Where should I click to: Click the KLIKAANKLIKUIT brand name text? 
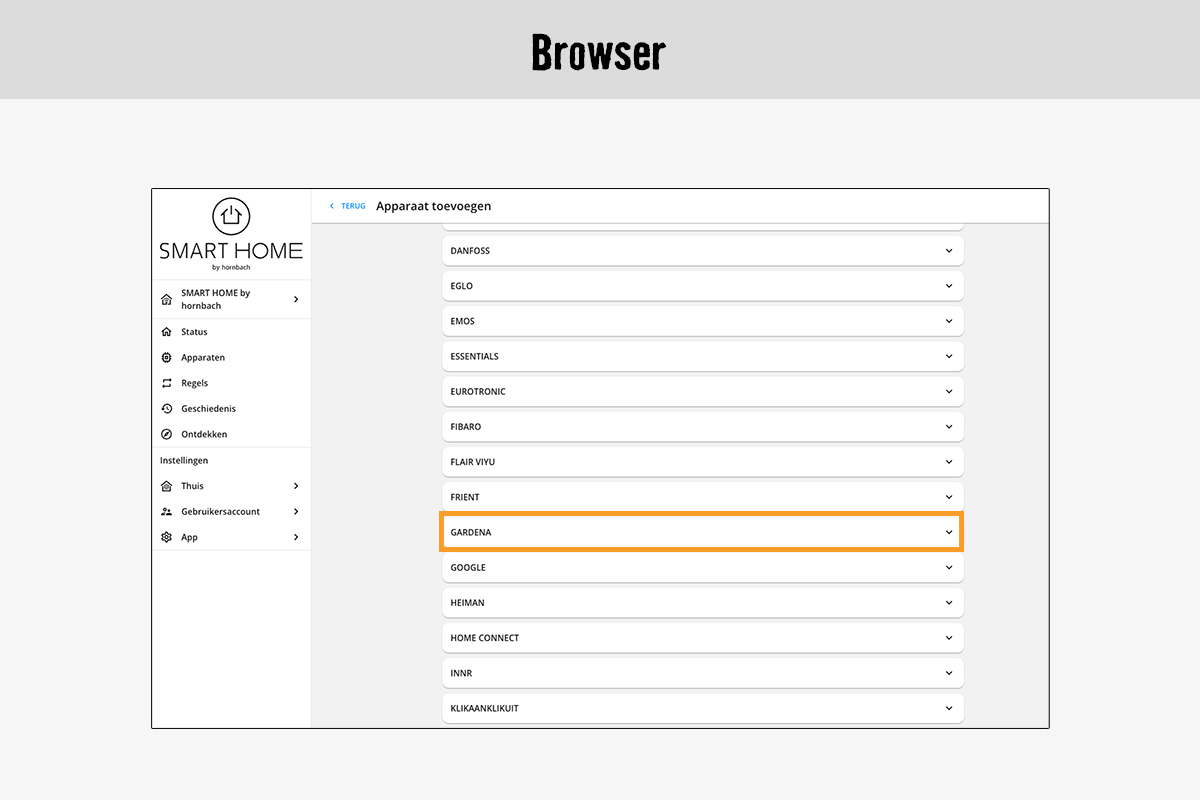tap(485, 708)
